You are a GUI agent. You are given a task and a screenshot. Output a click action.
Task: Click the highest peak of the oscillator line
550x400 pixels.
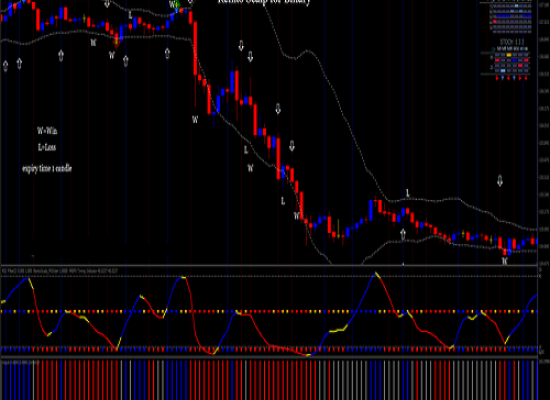coord(376,273)
